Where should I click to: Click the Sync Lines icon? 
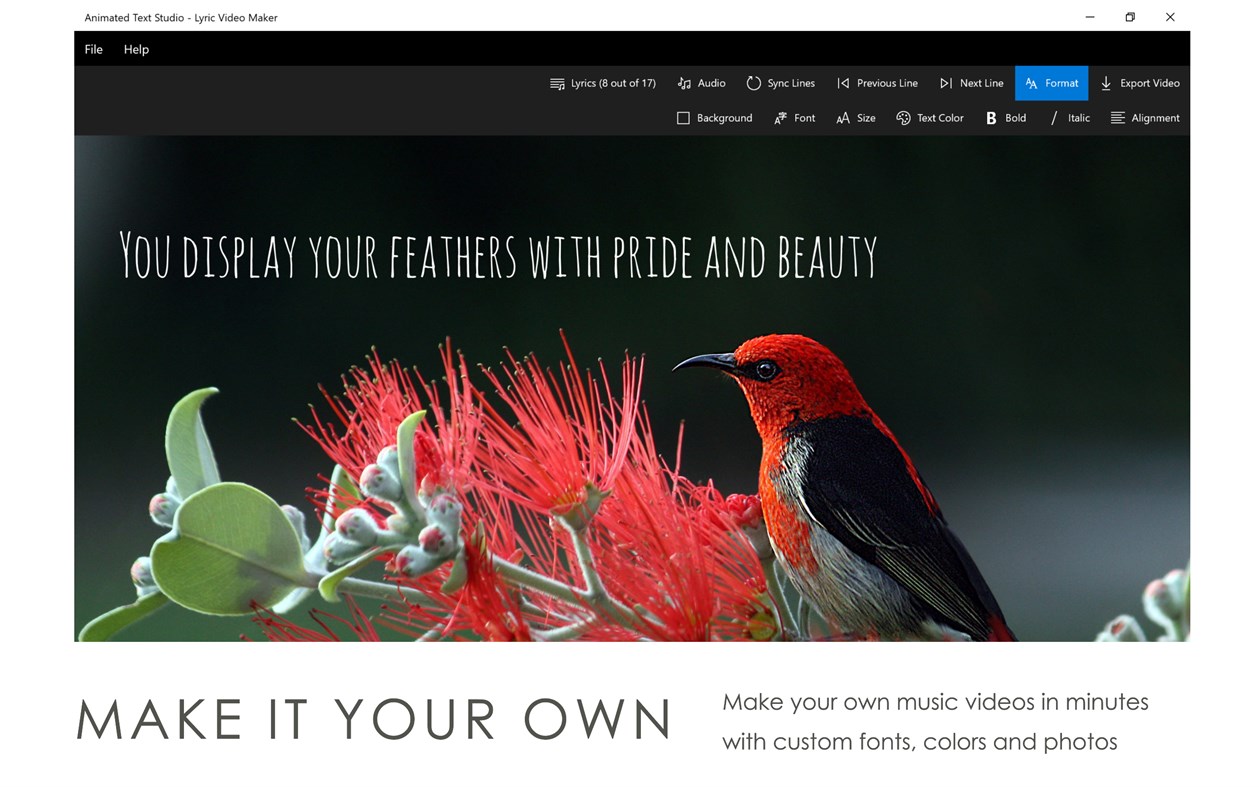point(754,83)
